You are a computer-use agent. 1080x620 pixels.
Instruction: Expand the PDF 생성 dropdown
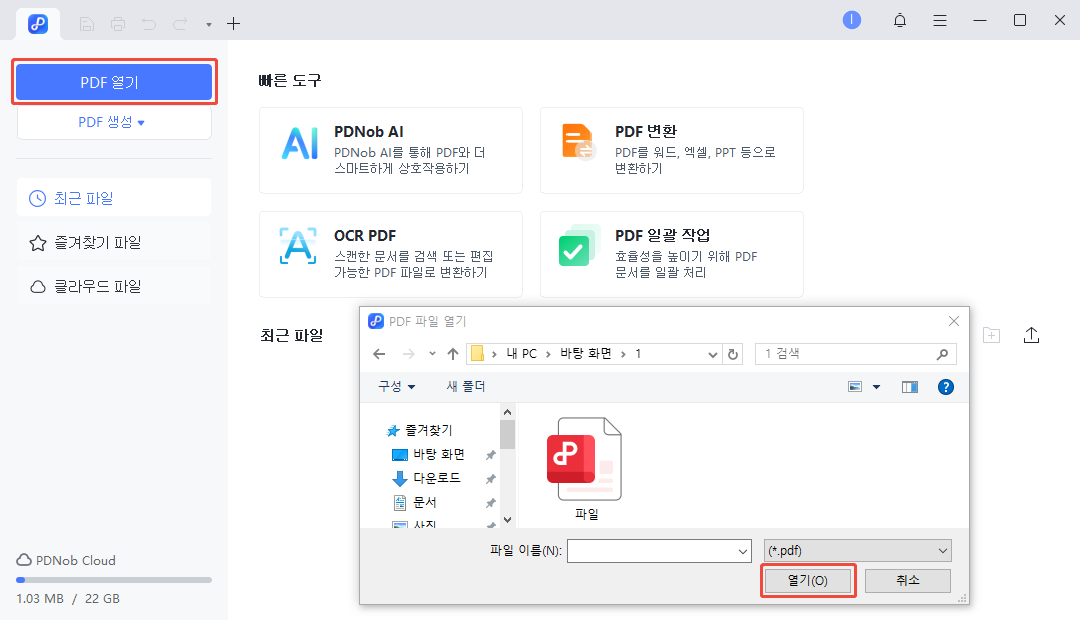click(x=113, y=122)
